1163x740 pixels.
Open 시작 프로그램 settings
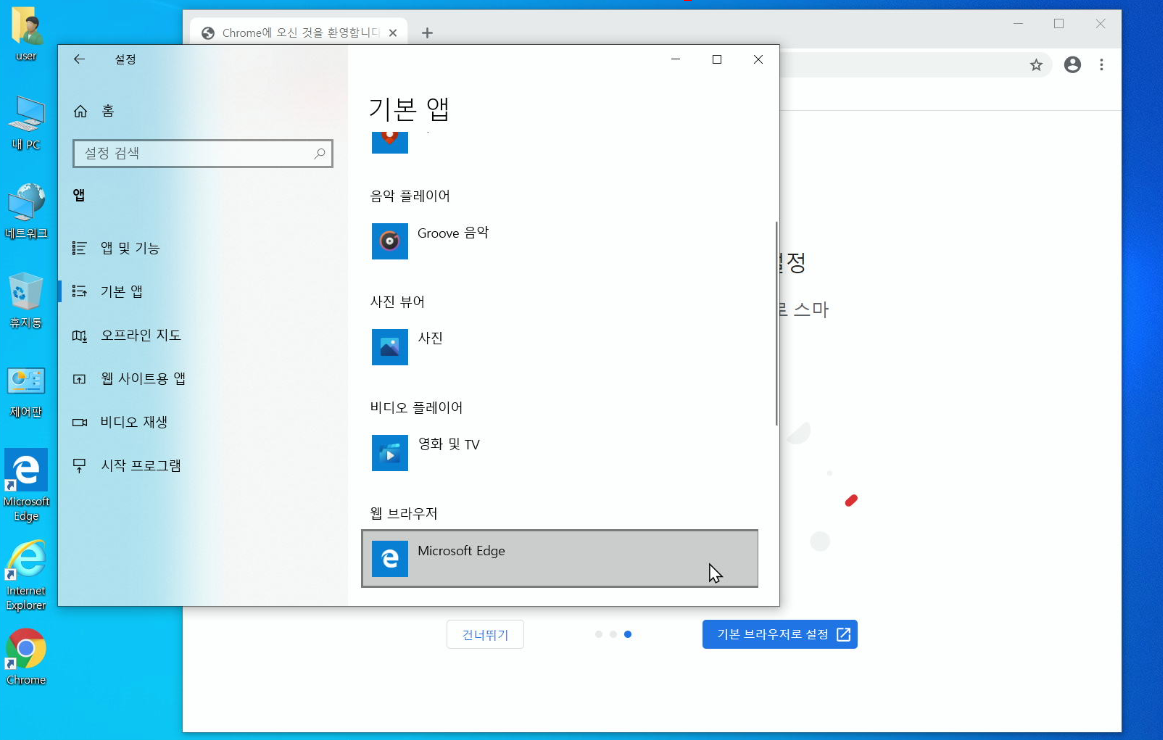126,466
